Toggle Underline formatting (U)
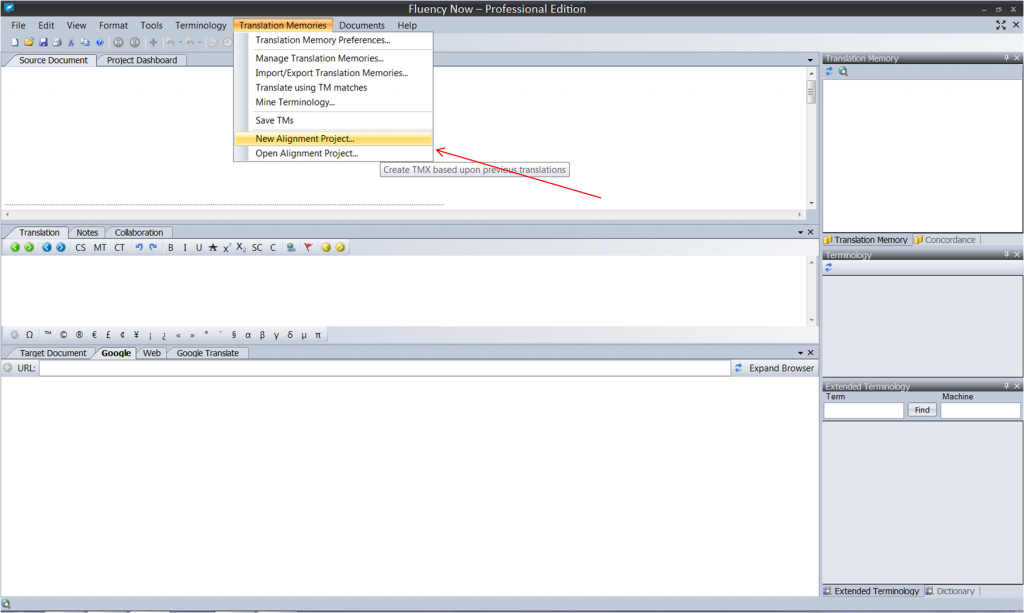Viewport: 1024px width, 613px height. point(199,247)
